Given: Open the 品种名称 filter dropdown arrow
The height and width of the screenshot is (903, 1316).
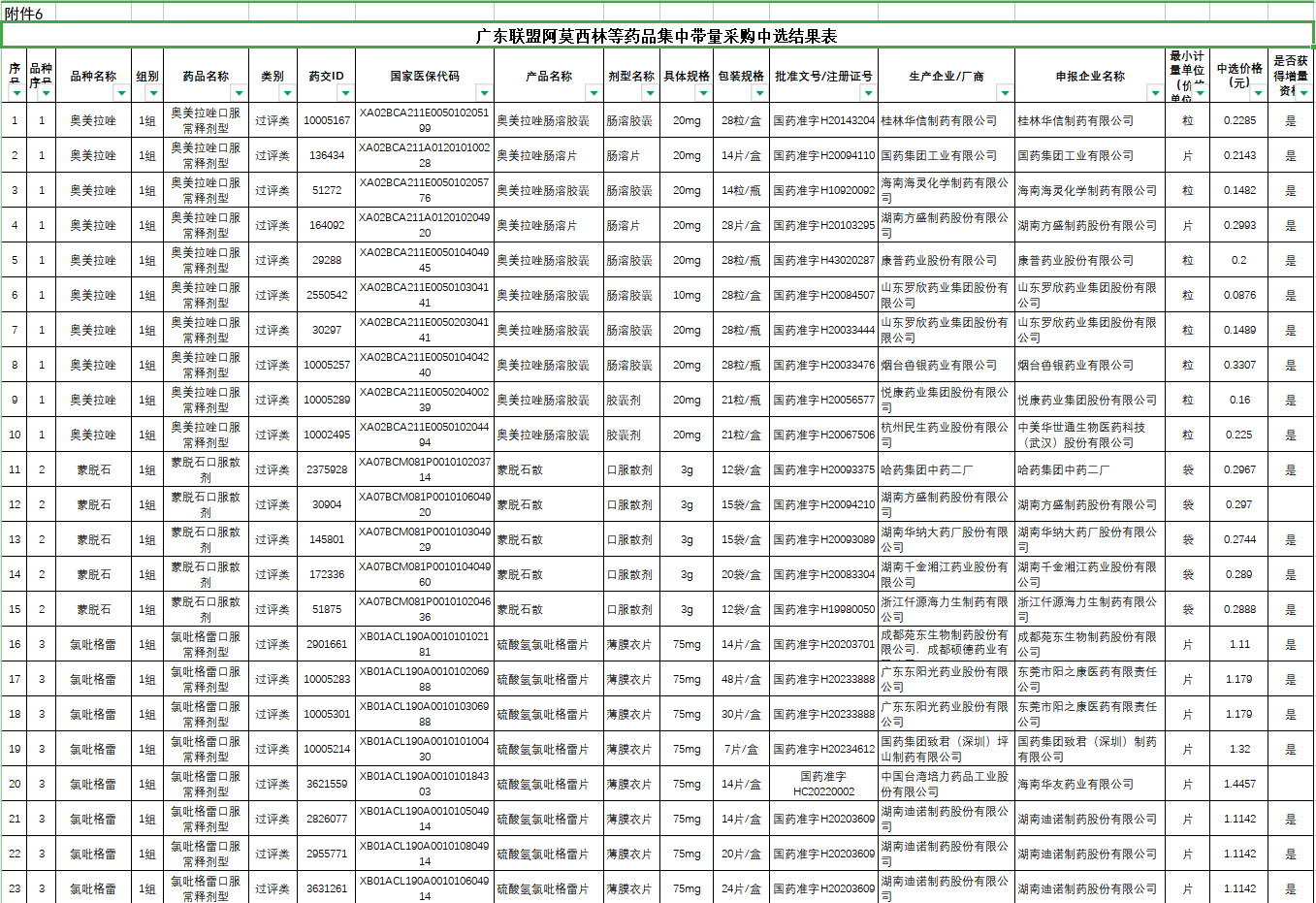Looking at the screenshot, I should point(121,93).
